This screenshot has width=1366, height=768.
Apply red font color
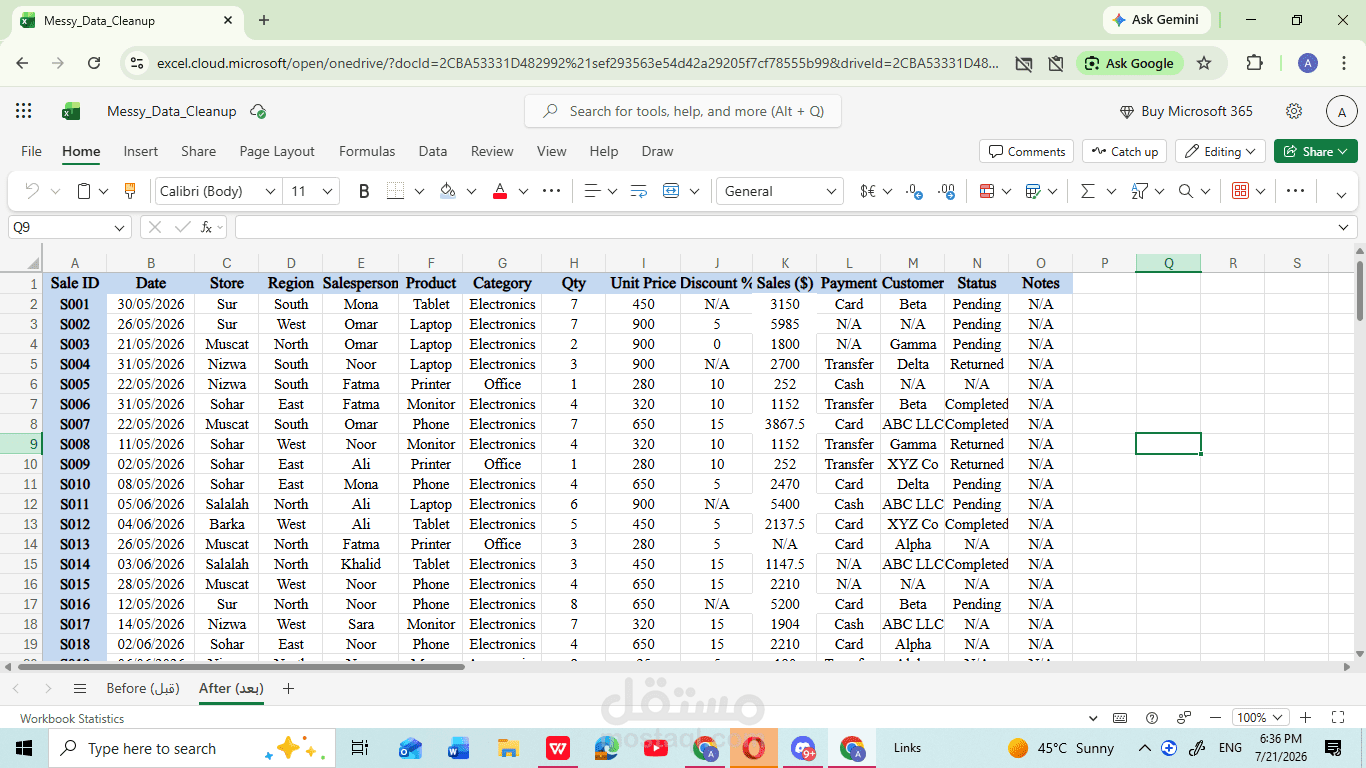pos(500,191)
